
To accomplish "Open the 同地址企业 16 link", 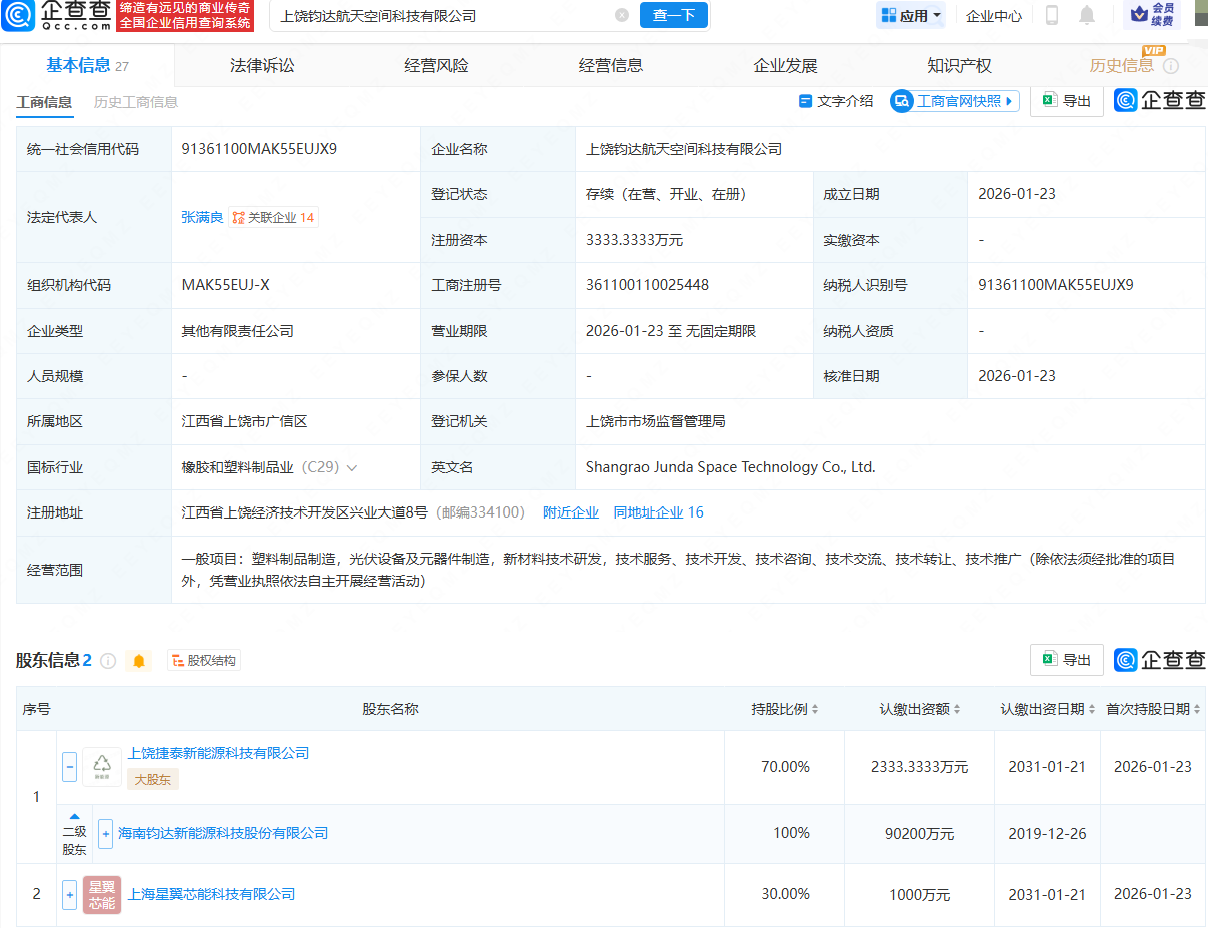I will coord(658,512).
